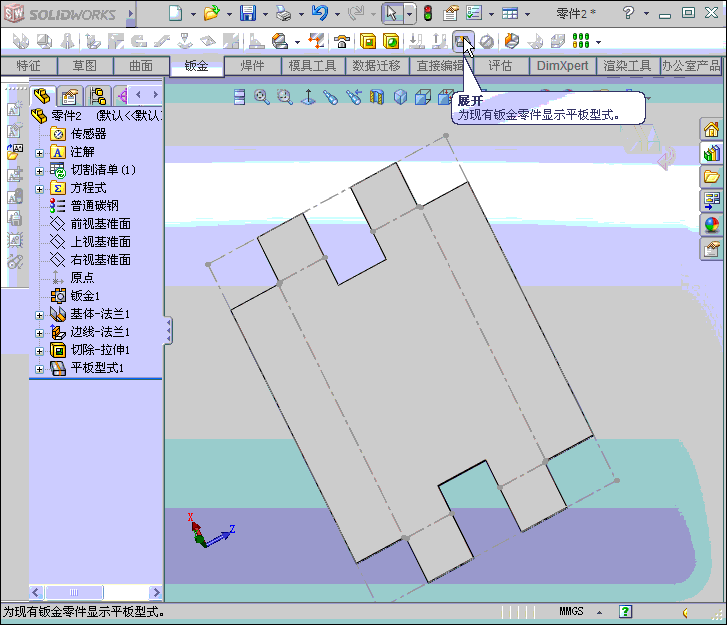The width and height of the screenshot is (727, 625).
Task: Expand the 基体-法兰1 feature
Action: (x=39, y=315)
